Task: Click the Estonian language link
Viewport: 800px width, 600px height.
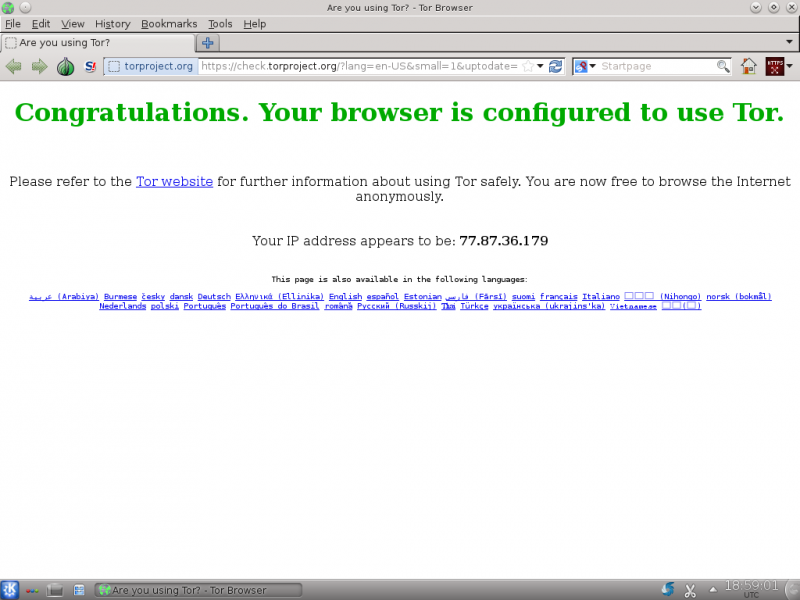Action: [422, 296]
